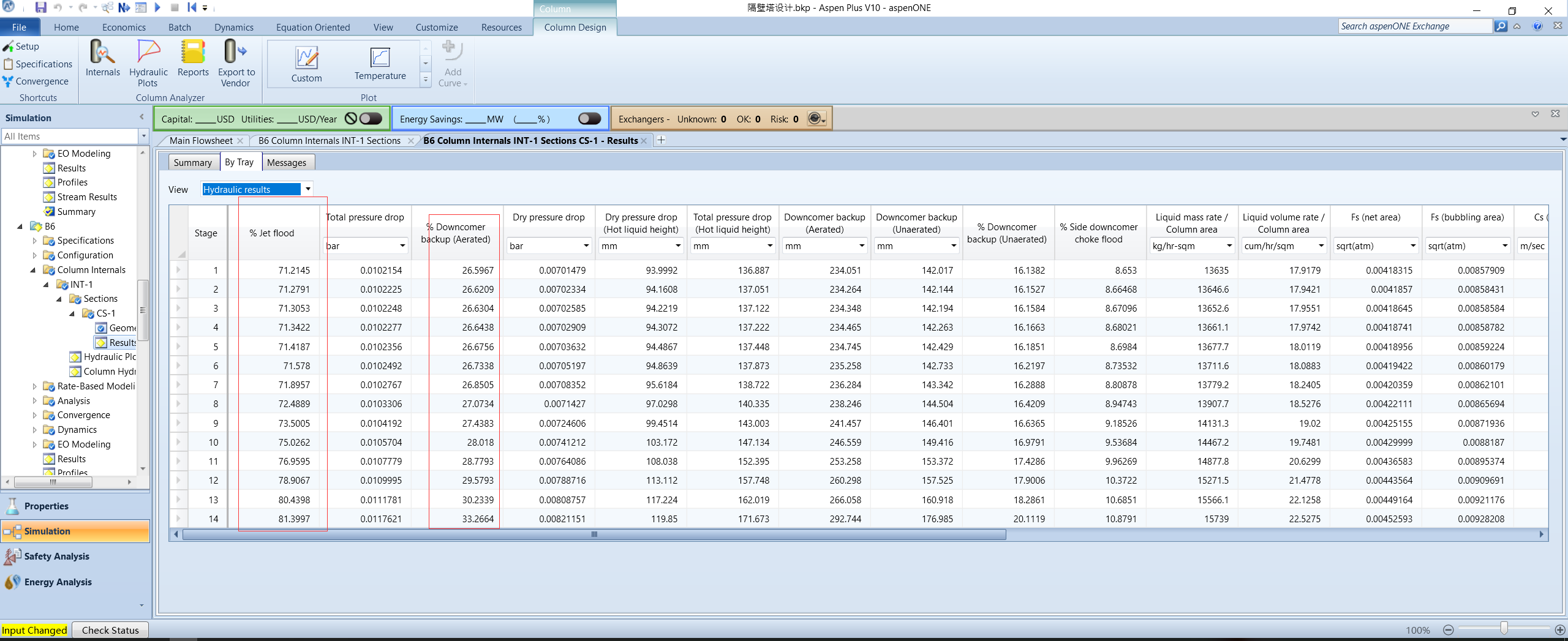The height and width of the screenshot is (641, 1568).
Task: Adjust the zoom slider in the status bar
Action: pyautogui.click(x=1504, y=628)
